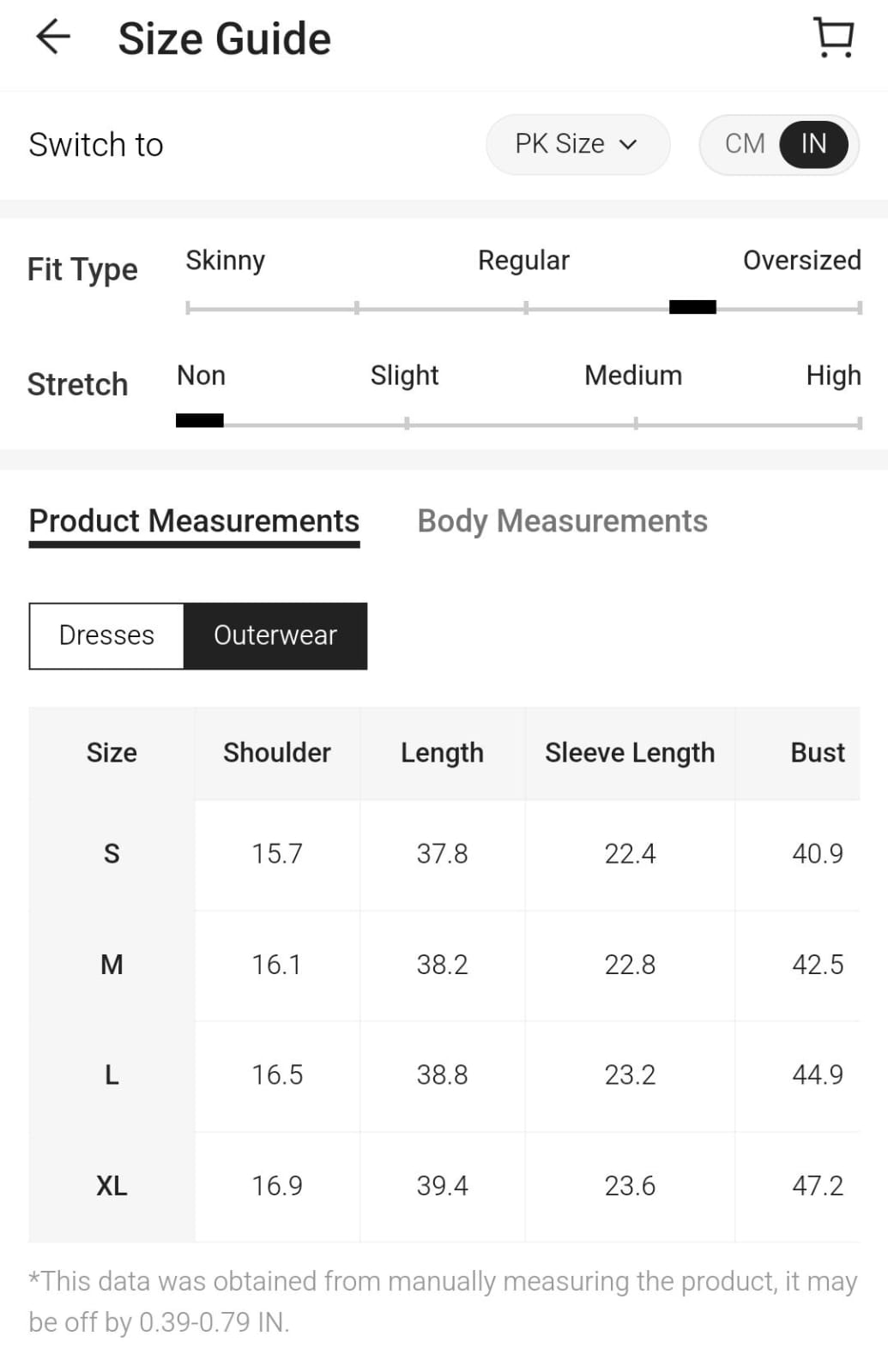The height and width of the screenshot is (1372, 888).
Task: Select the Outerwear category button
Action: pyautogui.click(x=275, y=635)
